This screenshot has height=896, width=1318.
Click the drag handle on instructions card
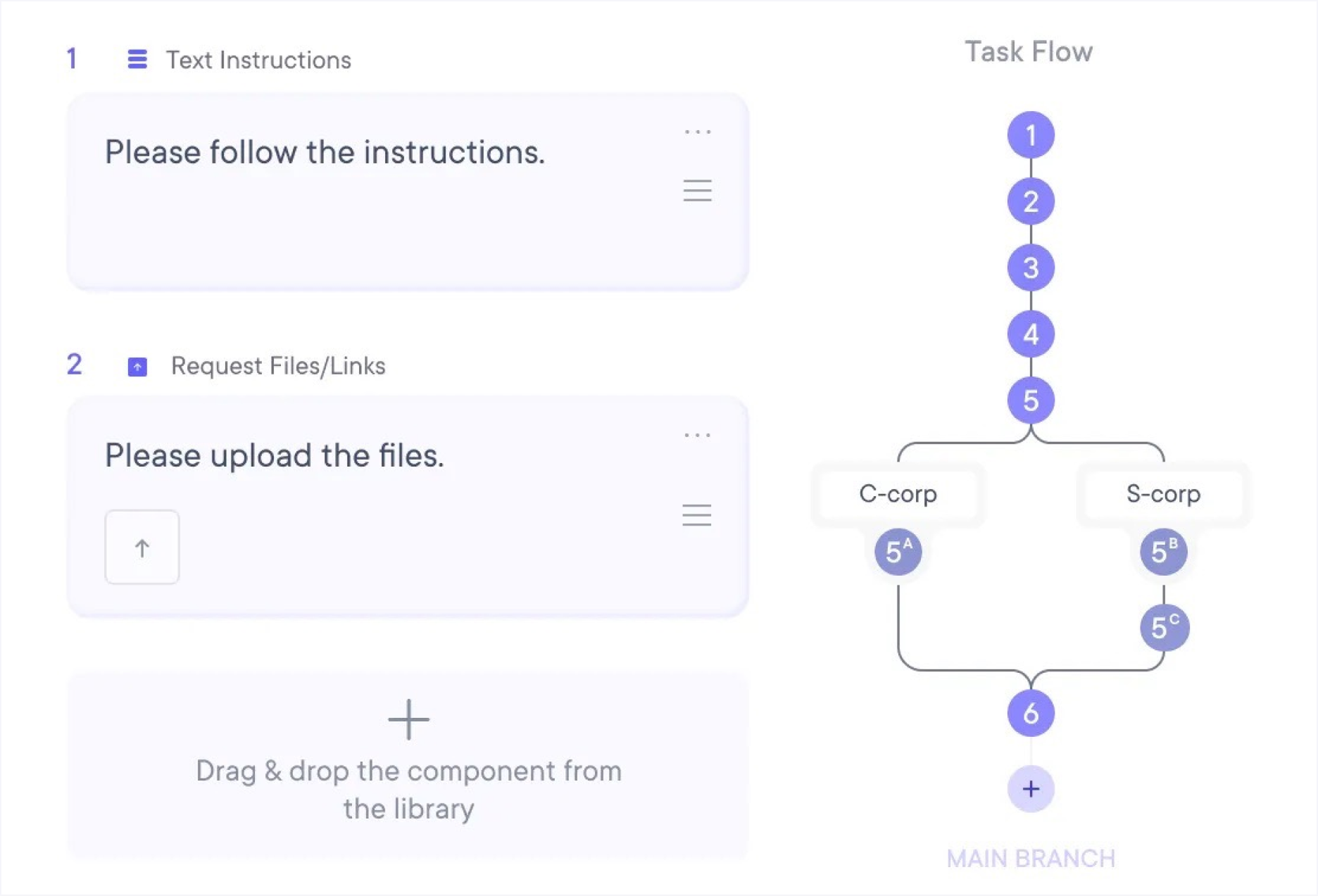698,190
